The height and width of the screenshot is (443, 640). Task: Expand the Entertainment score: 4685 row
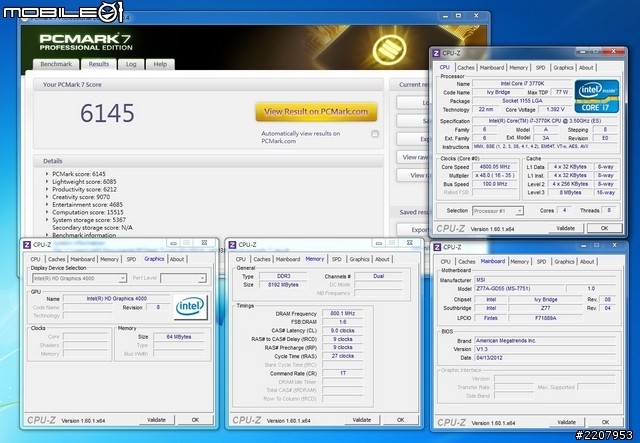point(47,205)
